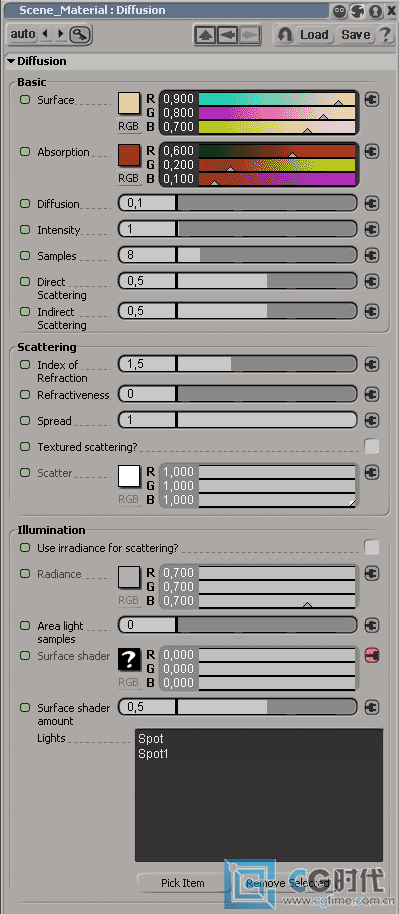Click the connection plug icon for Radiance

(x=371, y=574)
